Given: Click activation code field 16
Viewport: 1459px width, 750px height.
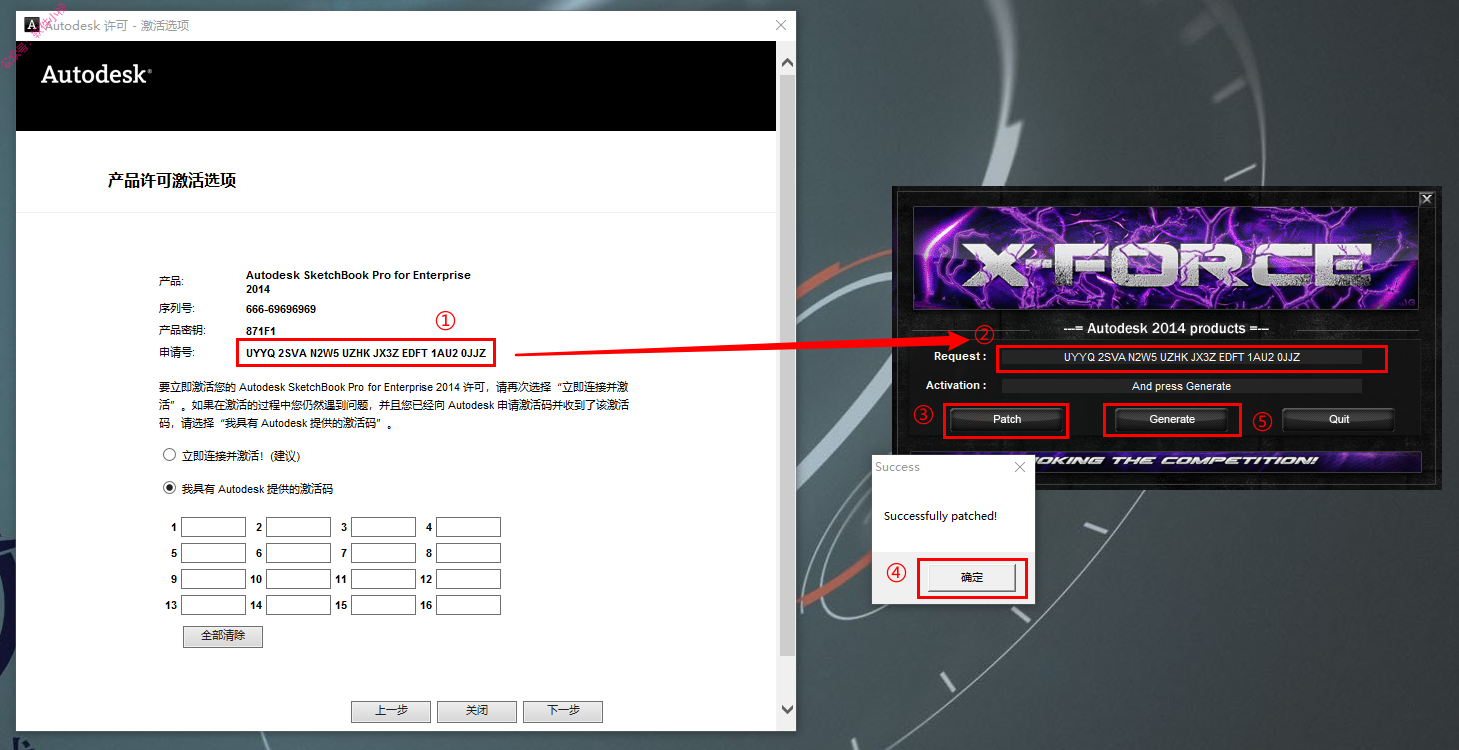Looking at the screenshot, I should point(468,605).
